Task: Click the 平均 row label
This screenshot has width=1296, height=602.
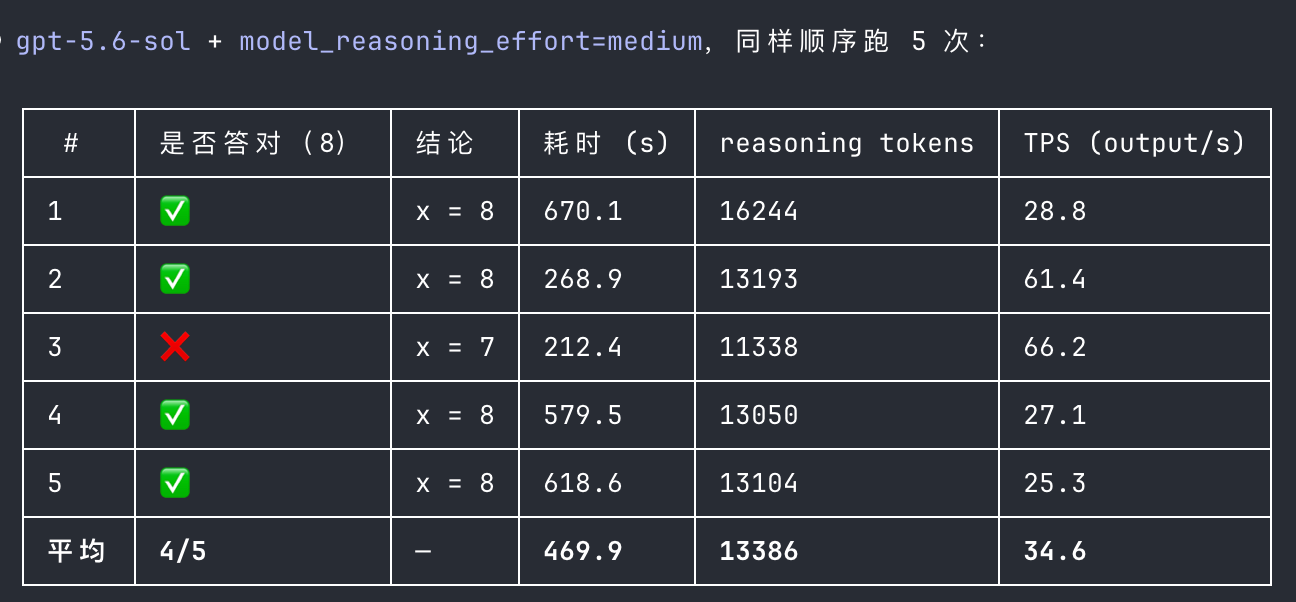Action: click(77, 551)
